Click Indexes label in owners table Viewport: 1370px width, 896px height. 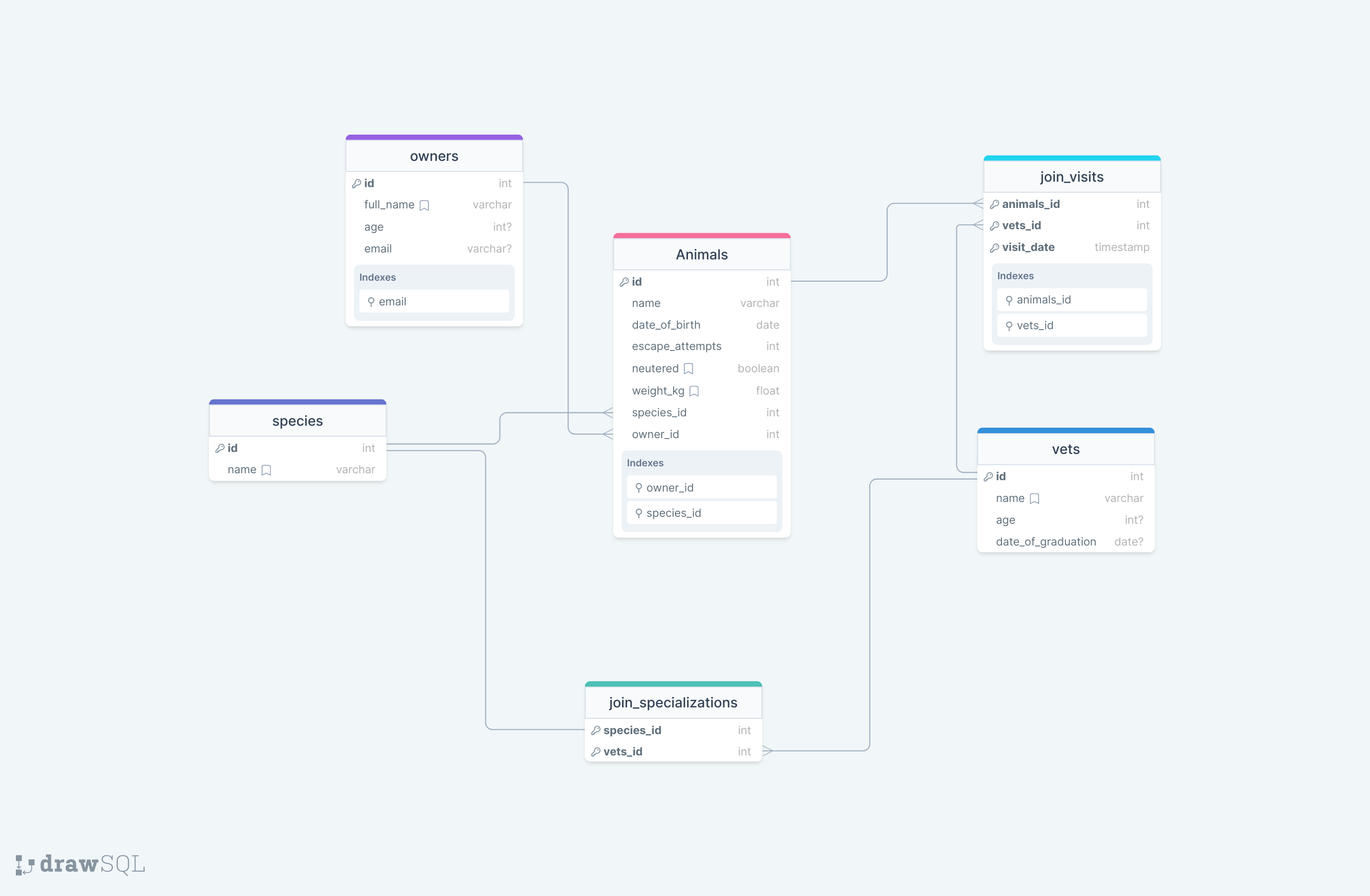[377, 277]
